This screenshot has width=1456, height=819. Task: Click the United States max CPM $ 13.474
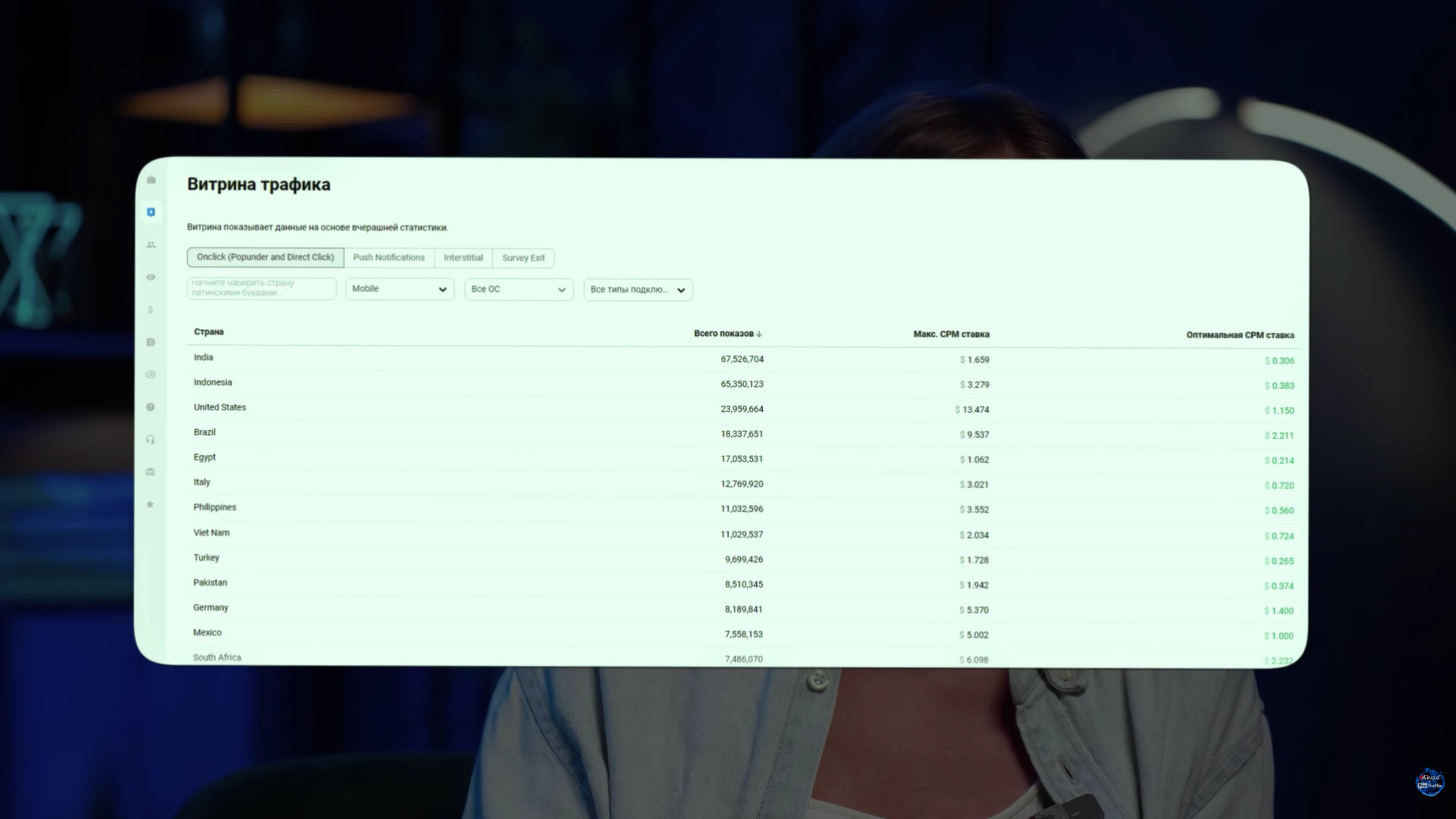(x=972, y=410)
